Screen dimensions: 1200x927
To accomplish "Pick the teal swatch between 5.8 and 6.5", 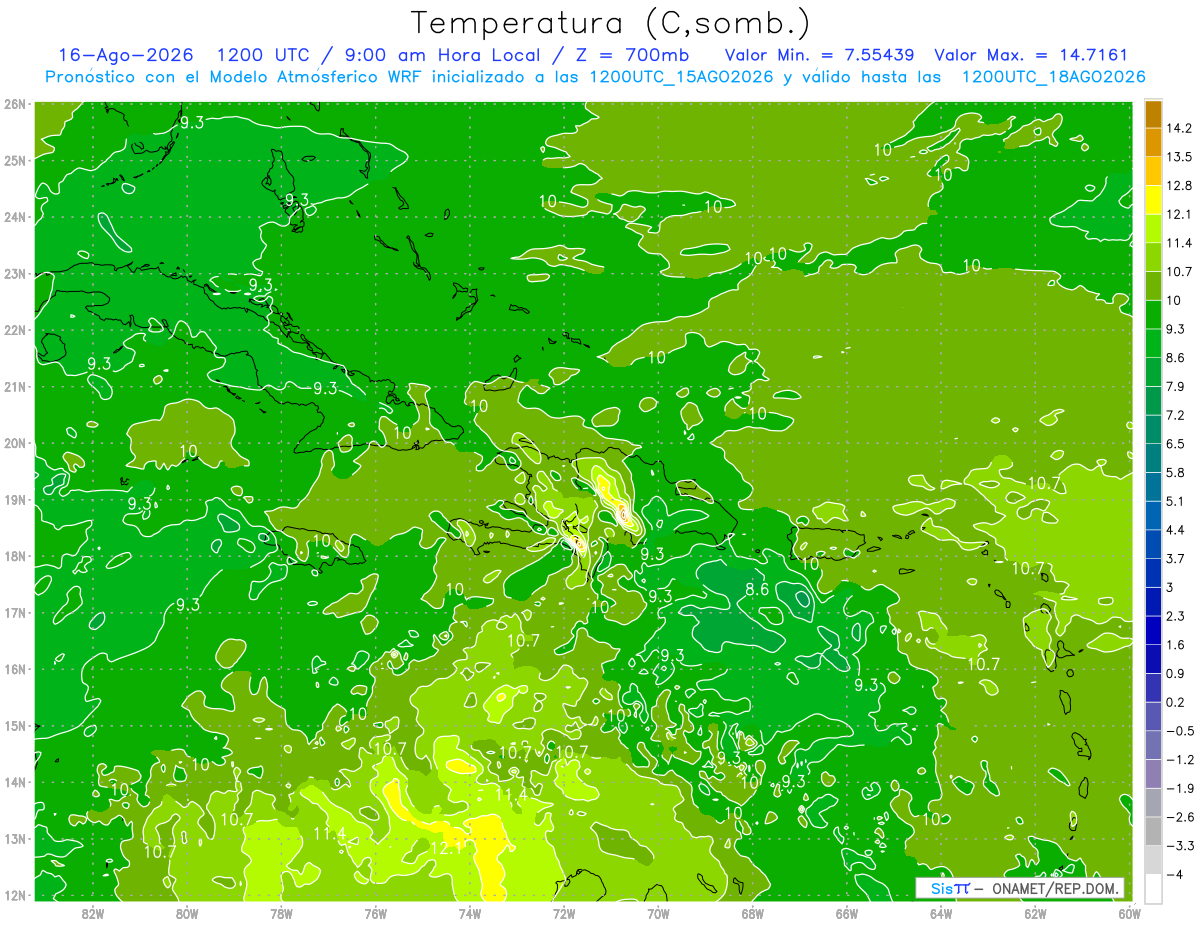I will tap(1153, 457).
